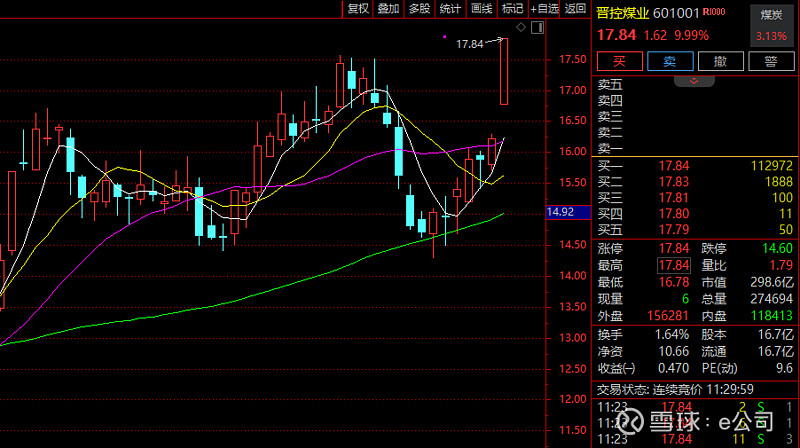This screenshot has height=448, width=800.
Task: Click the 买一 bid price 17.84
Action: pyautogui.click(x=673, y=165)
